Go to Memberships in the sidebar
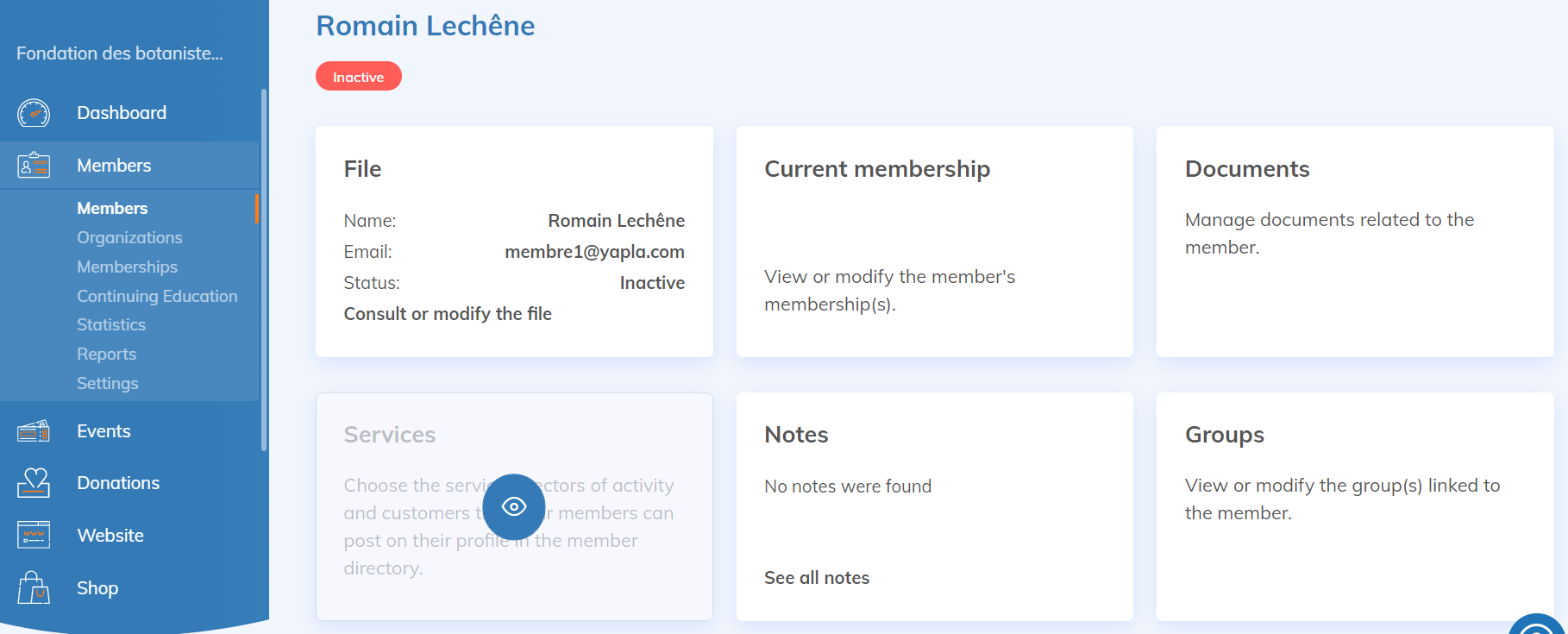This screenshot has height=634, width=1568. (127, 267)
